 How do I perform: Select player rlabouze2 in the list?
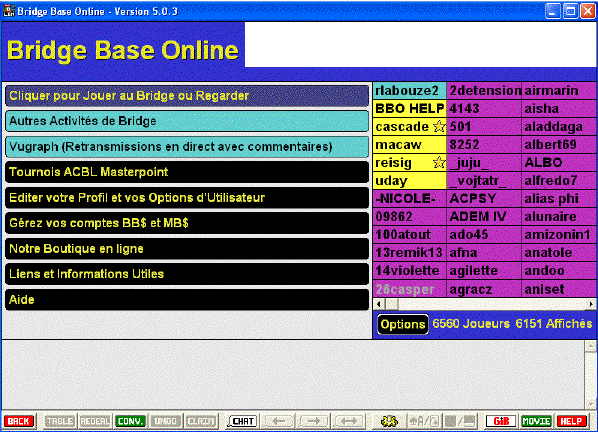coord(410,91)
